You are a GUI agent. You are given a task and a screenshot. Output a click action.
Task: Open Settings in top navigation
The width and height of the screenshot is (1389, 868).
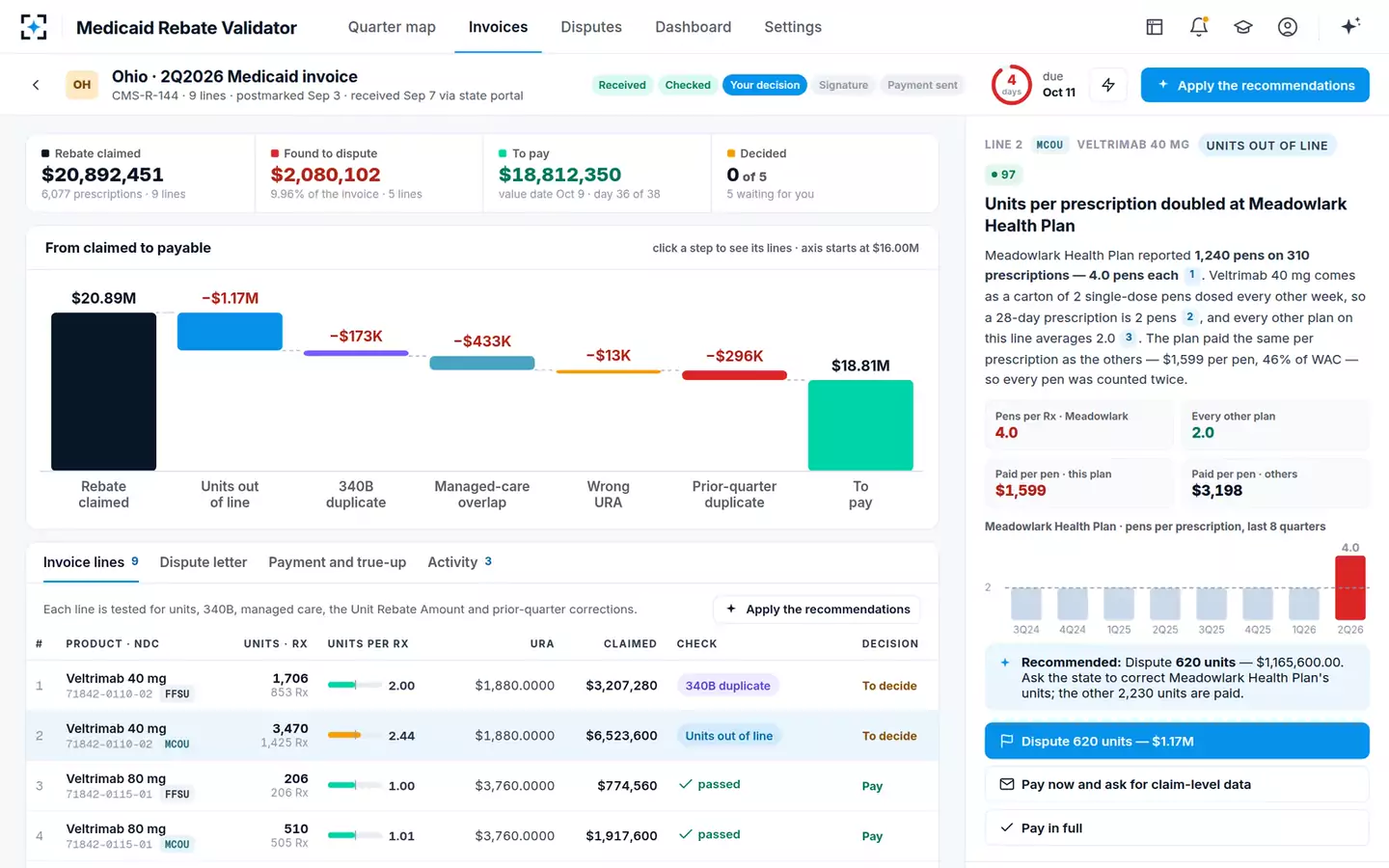[793, 27]
